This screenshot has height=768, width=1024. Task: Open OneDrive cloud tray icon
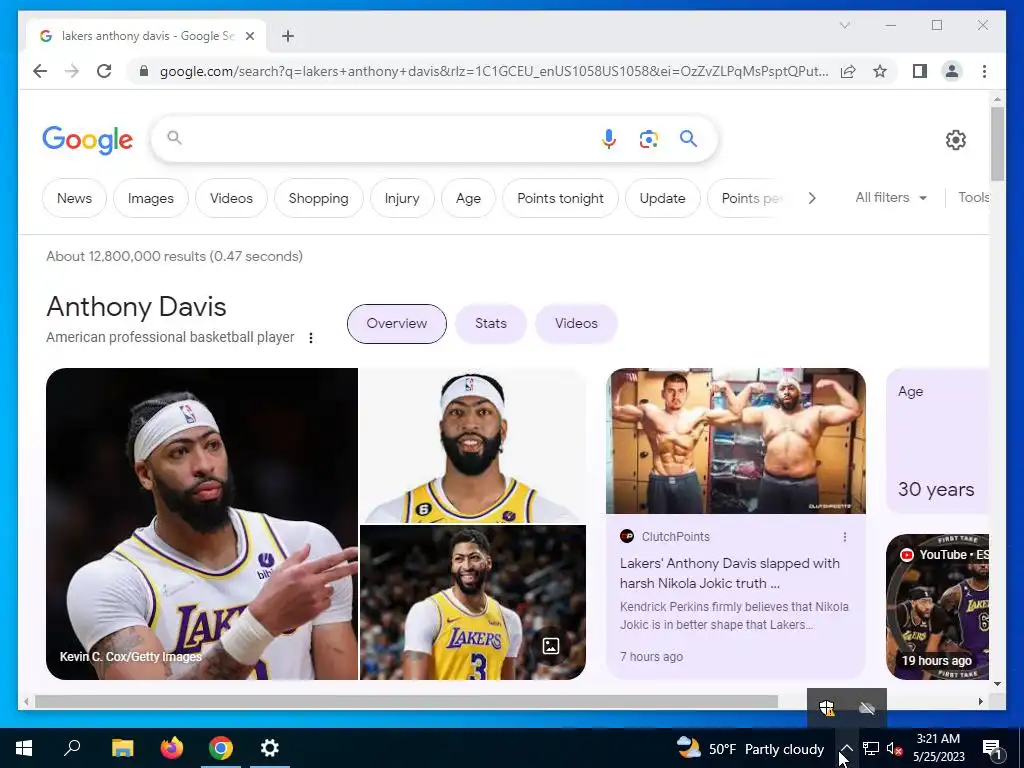(867, 708)
